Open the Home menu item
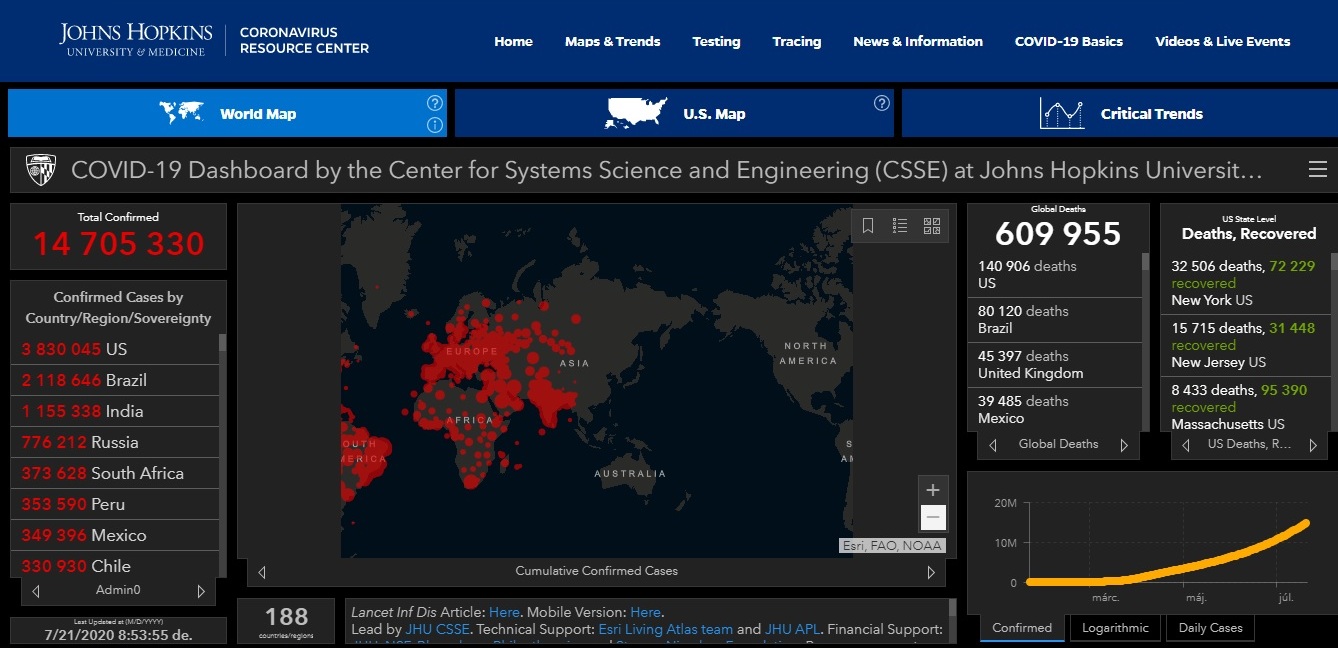Viewport: 1338px width, 648px height. point(513,41)
